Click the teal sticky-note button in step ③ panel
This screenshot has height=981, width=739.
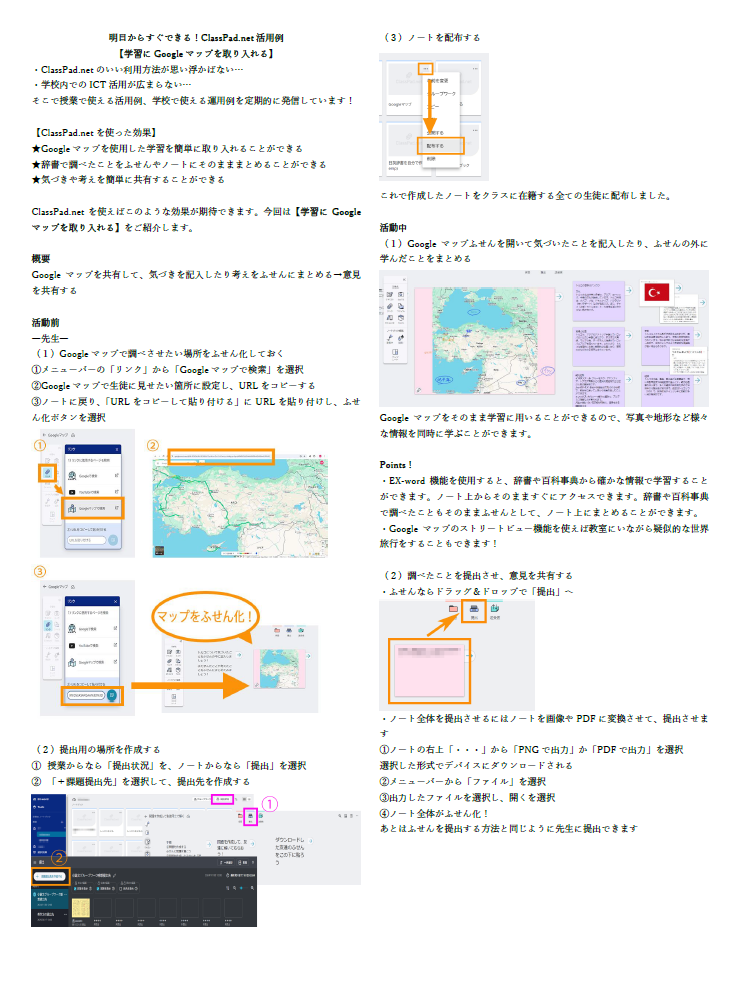coord(112,695)
